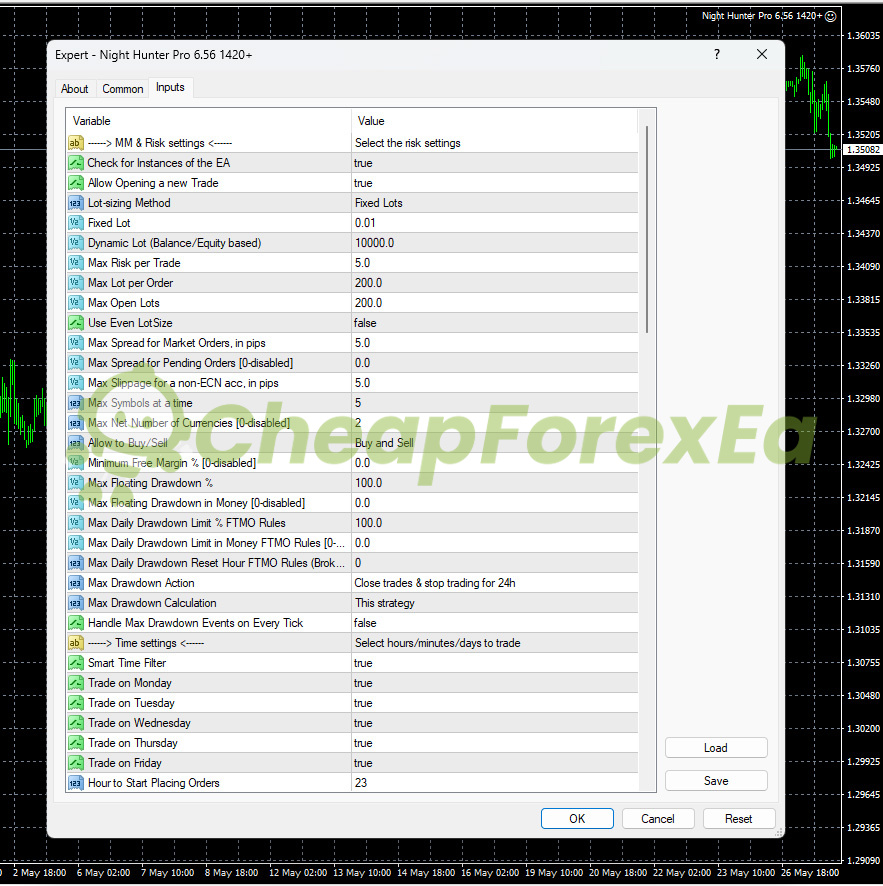883x886 pixels.
Task: Toggle Handle Max Drawdown Events on Every Tick value
Action: [x=494, y=623]
